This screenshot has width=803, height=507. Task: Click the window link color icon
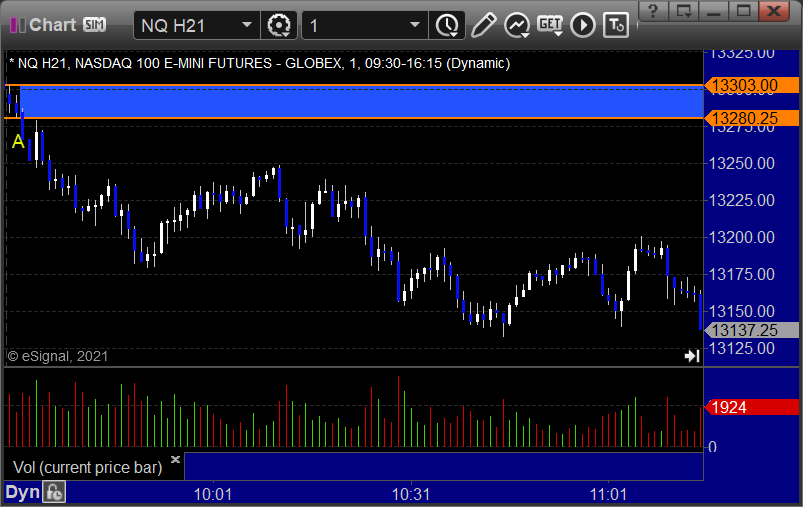coord(17,25)
